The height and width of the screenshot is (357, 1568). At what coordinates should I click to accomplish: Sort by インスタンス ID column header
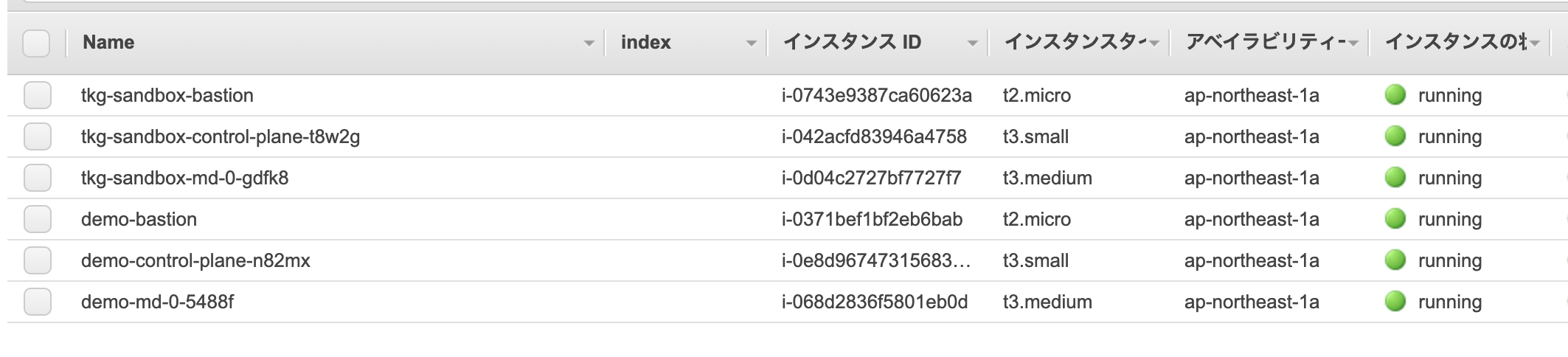(x=852, y=42)
